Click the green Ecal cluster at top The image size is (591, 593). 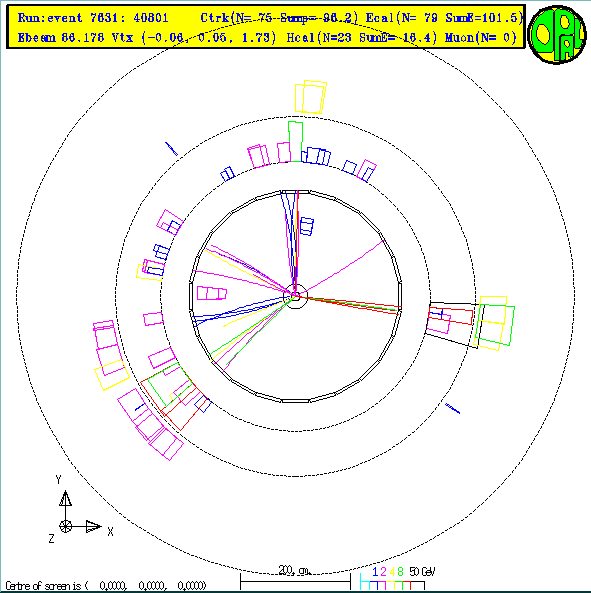pyautogui.click(x=295, y=141)
